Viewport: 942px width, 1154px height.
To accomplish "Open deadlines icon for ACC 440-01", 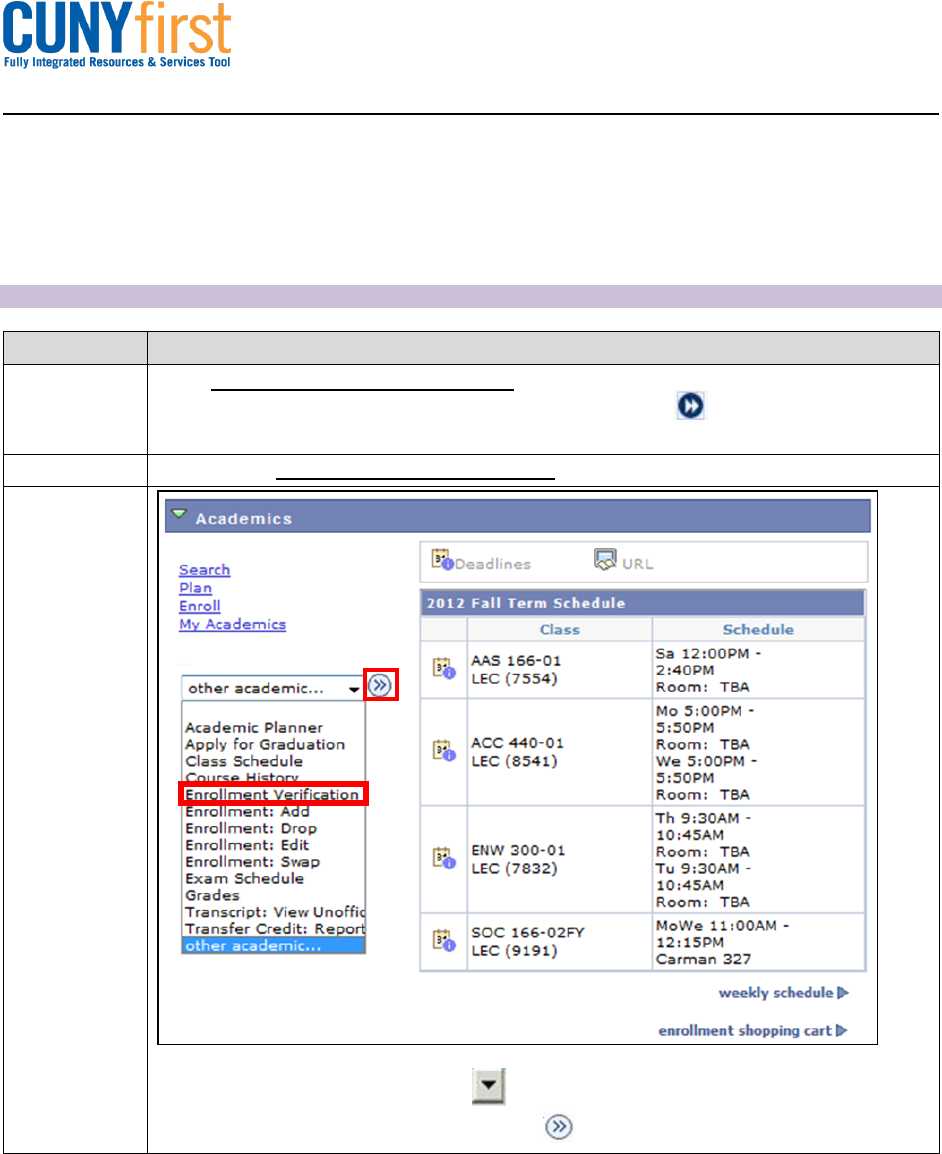I will [443, 751].
